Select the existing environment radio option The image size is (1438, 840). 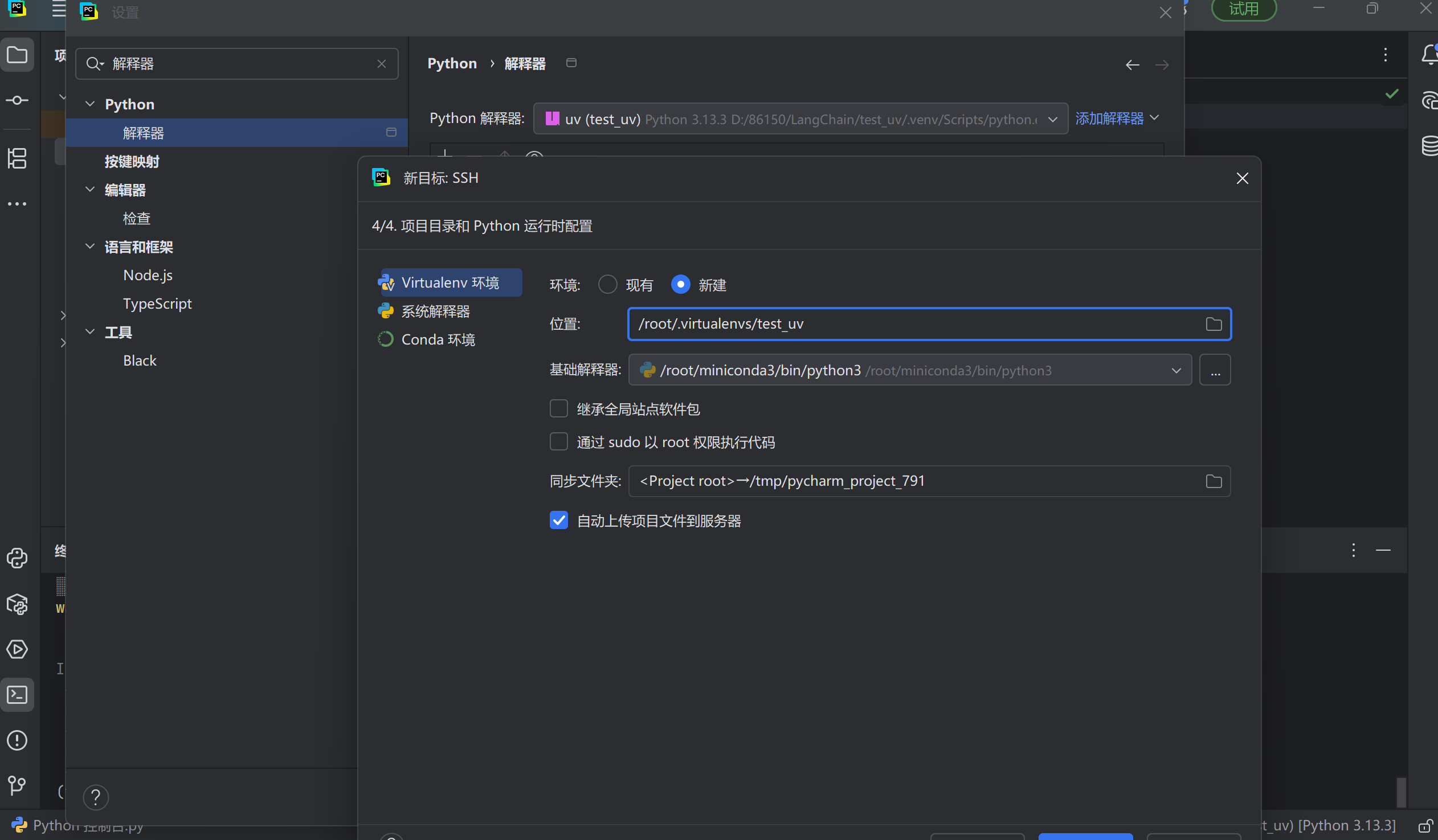point(607,285)
